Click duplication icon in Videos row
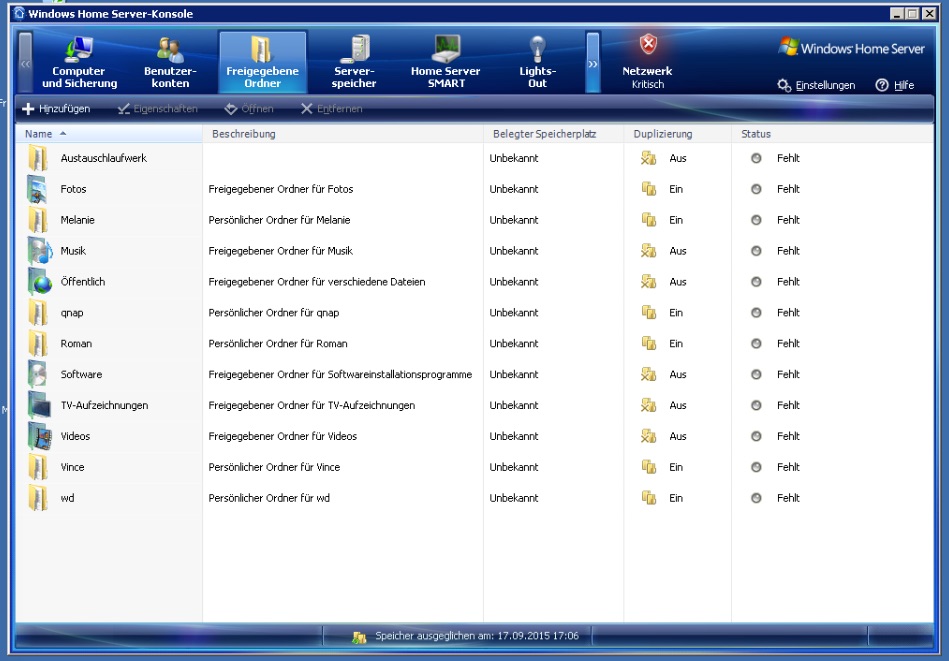 [x=648, y=436]
